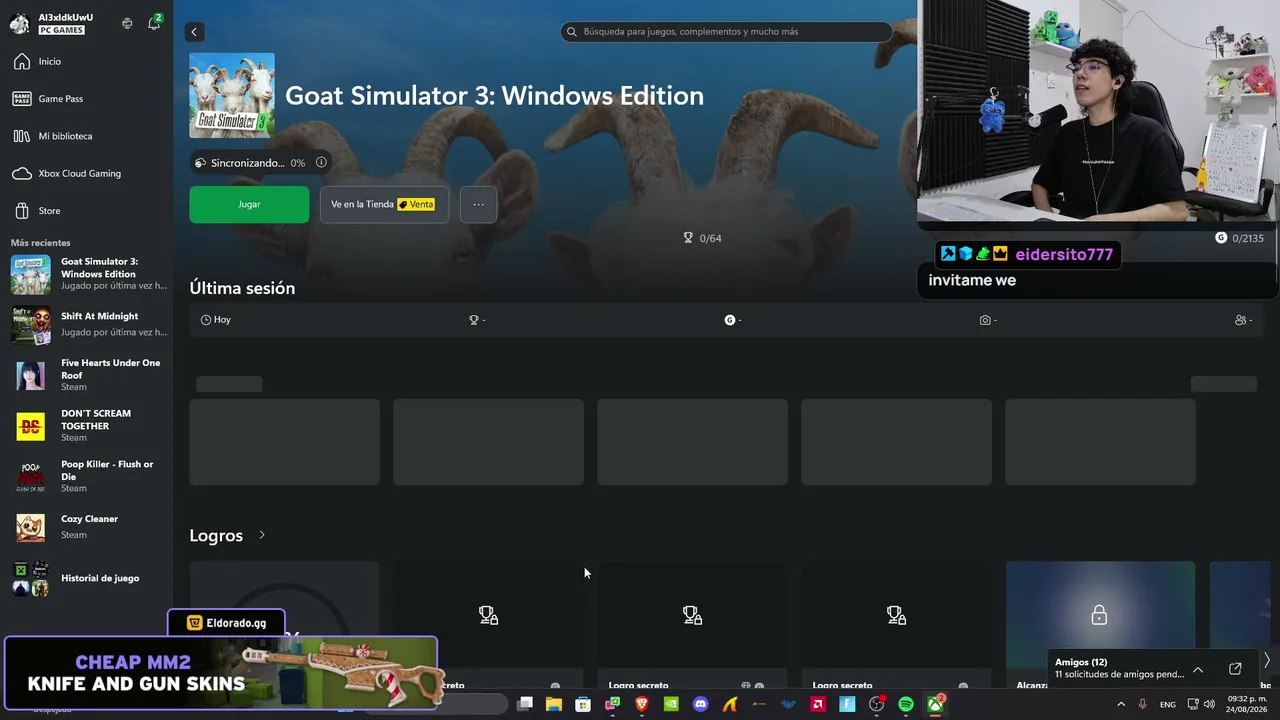This screenshot has width=1280, height=720.
Task: Open Five Hearts Under One Roof
Action: tap(88, 375)
